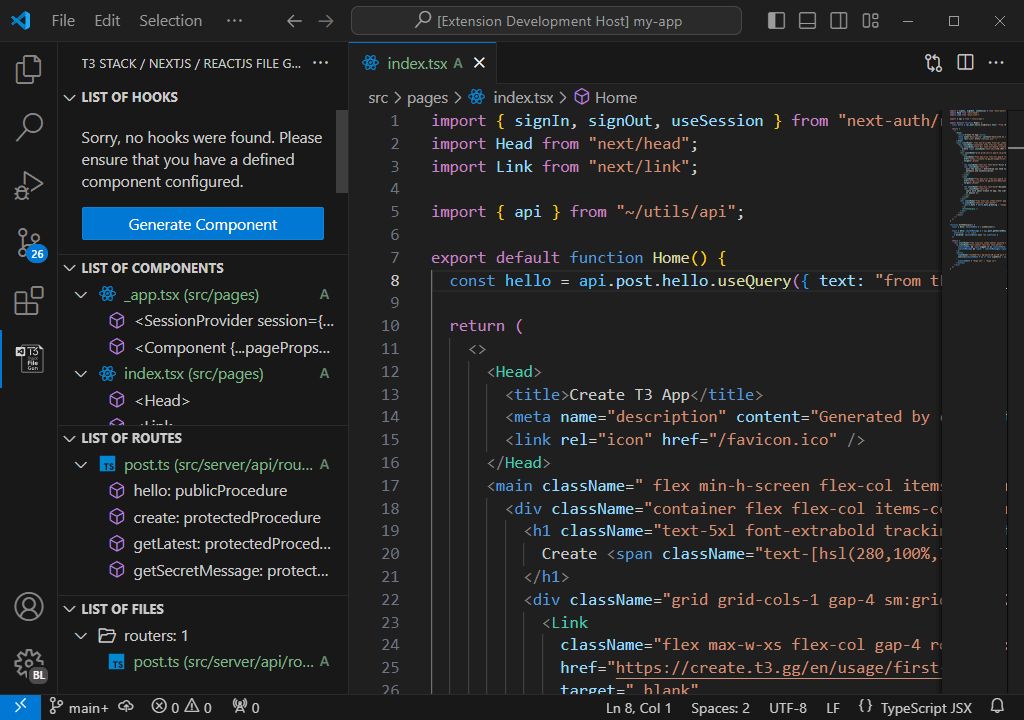The width and height of the screenshot is (1024, 720).
Task: Click the command center search box
Action: pyautogui.click(x=546, y=21)
